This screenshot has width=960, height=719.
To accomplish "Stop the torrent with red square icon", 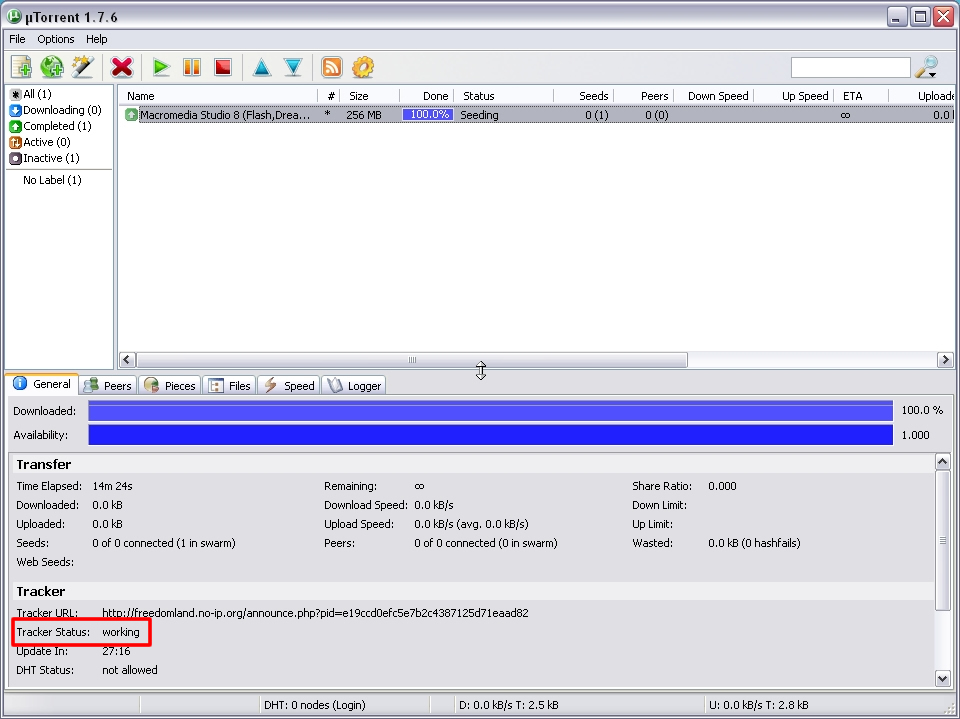I will pos(223,67).
